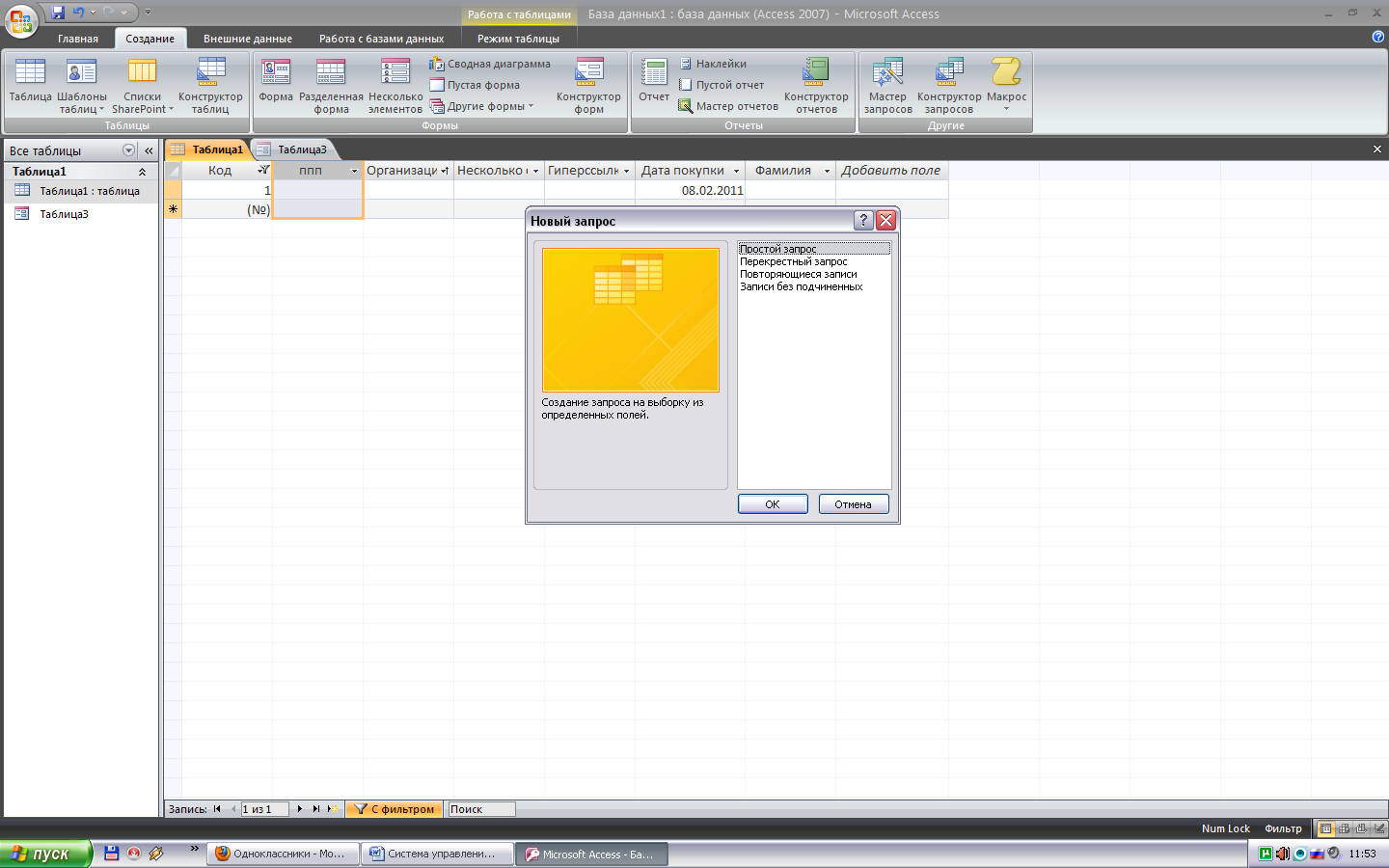Open Таблица3 form in navigation pane

[81, 214]
